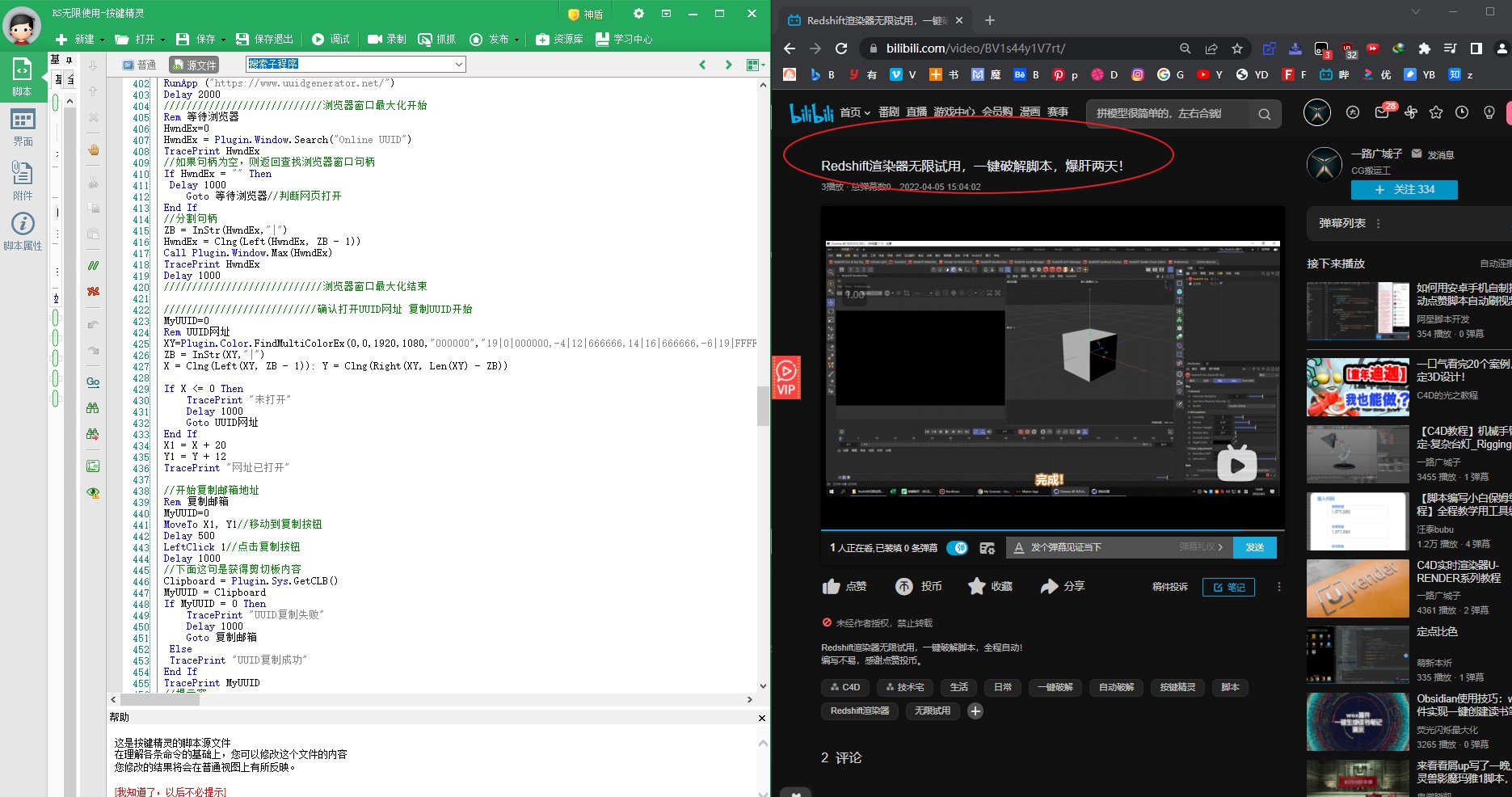Open the layout dropdown right of the green arrows
The width and height of the screenshot is (1512, 797).
[x=756, y=65]
